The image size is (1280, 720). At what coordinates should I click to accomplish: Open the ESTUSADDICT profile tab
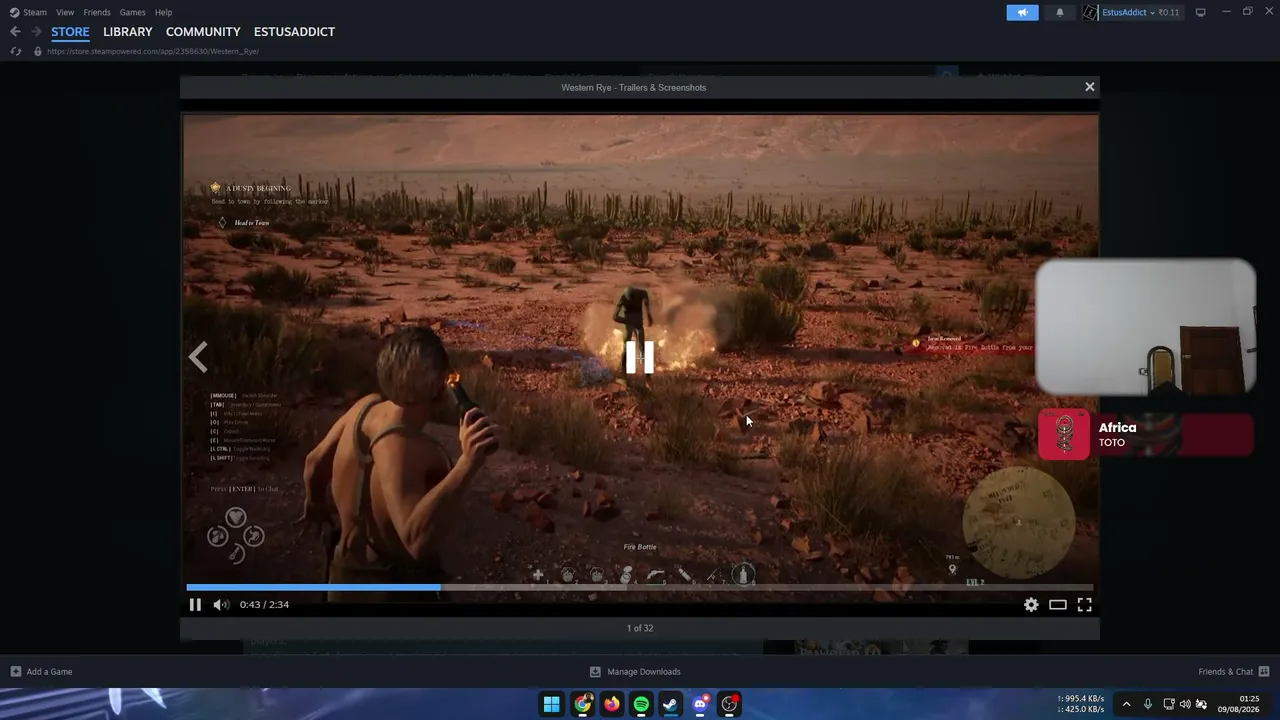pos(294,32)
